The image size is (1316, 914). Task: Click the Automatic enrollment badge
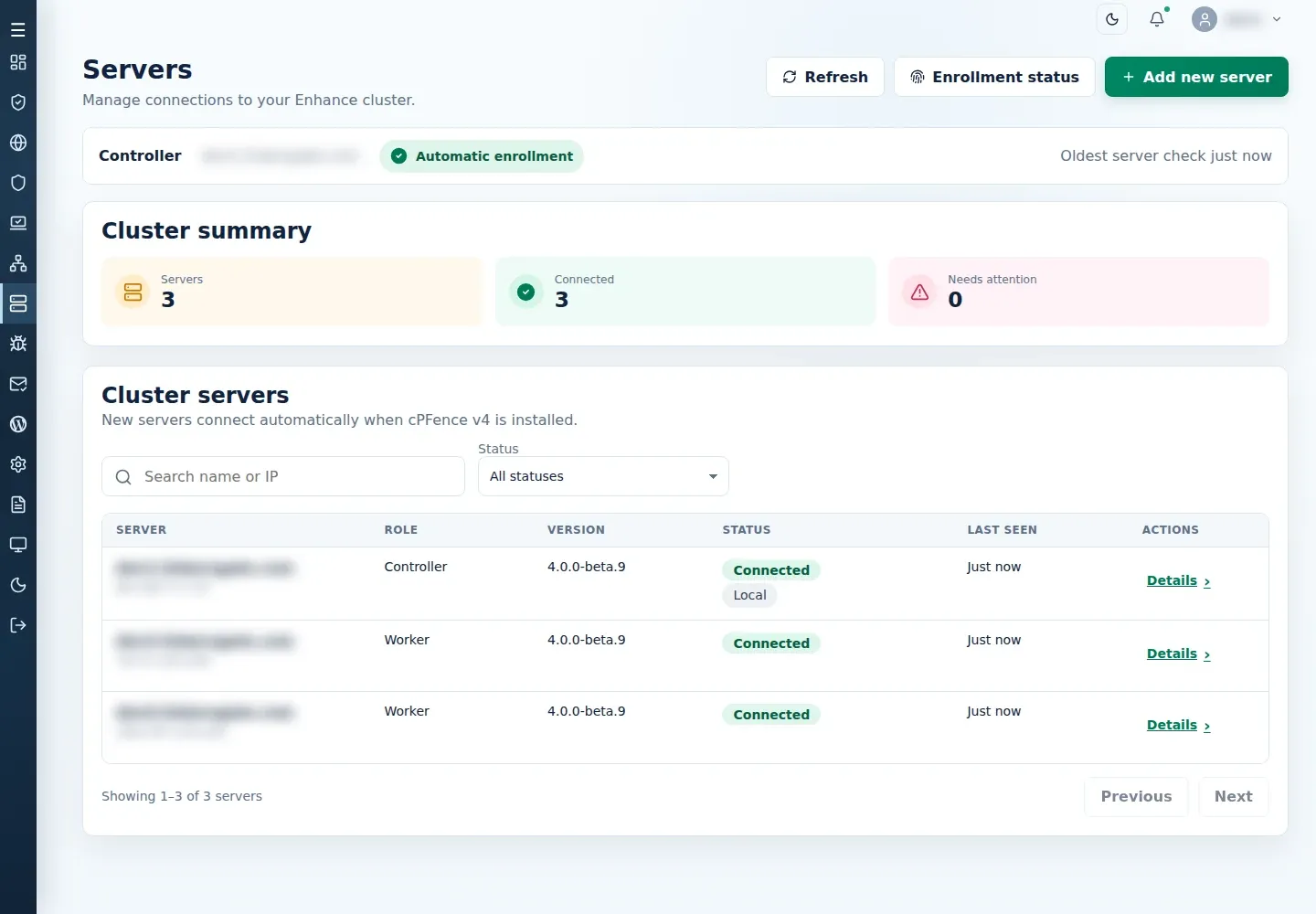(482, 156)
